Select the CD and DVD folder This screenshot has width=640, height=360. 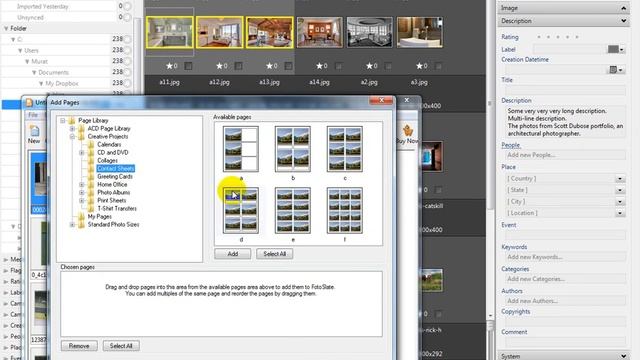point(113,152)
